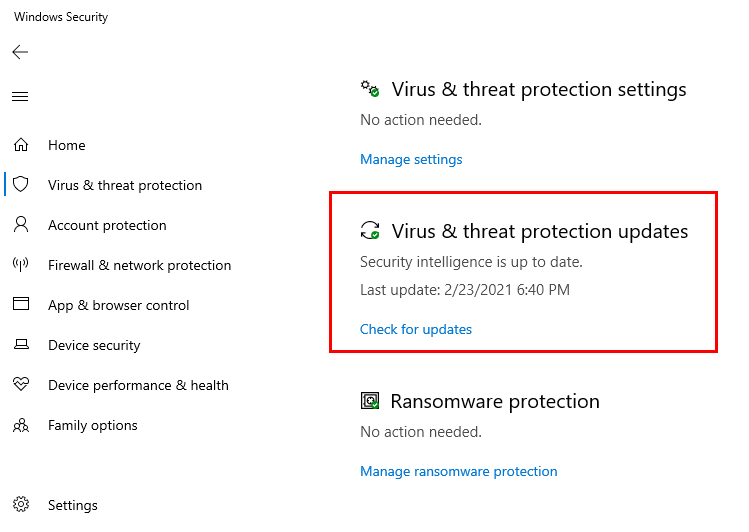The image size is (749, 532).
Task: Click the Settings gear icon
Action: pyautogui.click(x=21, y=504)
